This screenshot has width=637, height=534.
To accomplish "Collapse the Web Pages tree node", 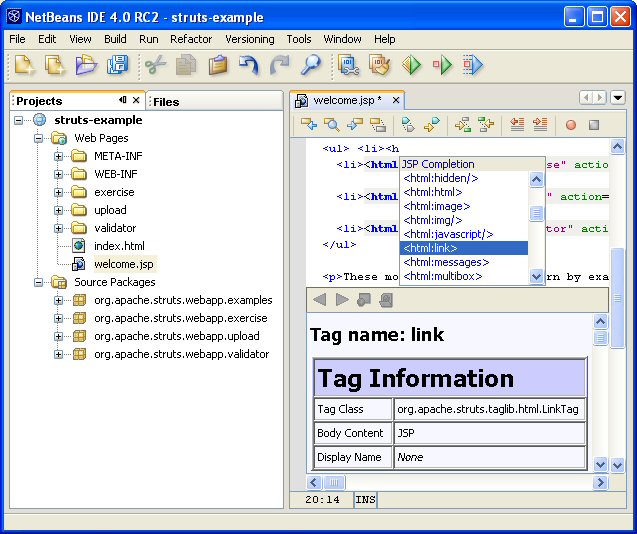I will (39, 138).
